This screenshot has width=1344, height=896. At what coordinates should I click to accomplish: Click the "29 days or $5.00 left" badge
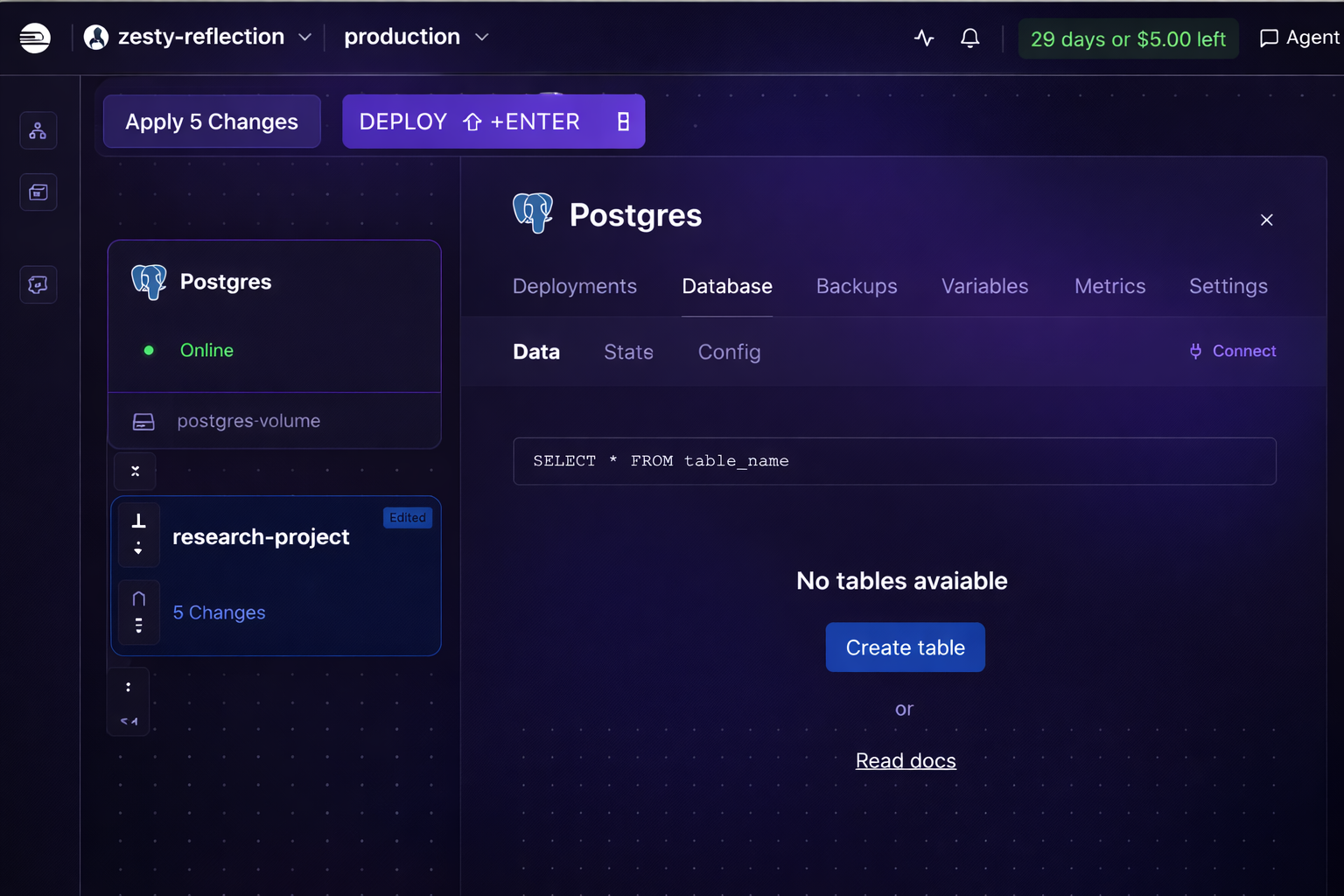pos(1128,38)
